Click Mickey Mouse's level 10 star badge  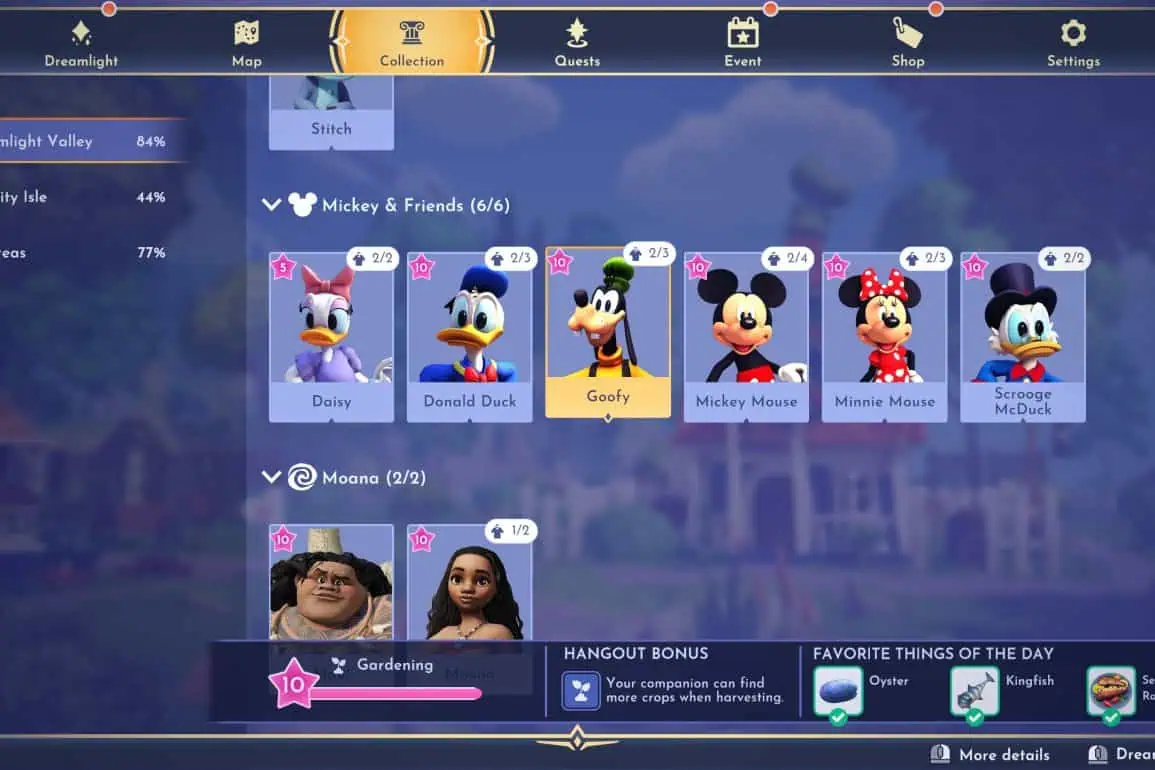(x=698, y=267)
